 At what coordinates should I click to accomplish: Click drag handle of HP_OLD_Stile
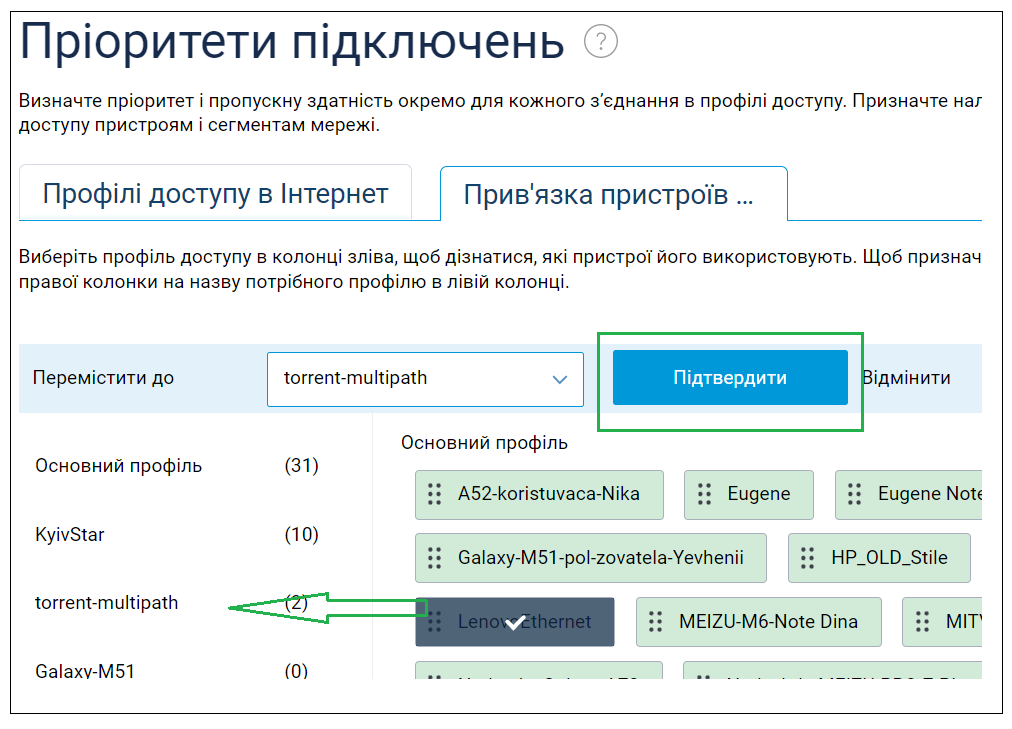[x=807, y=558]
